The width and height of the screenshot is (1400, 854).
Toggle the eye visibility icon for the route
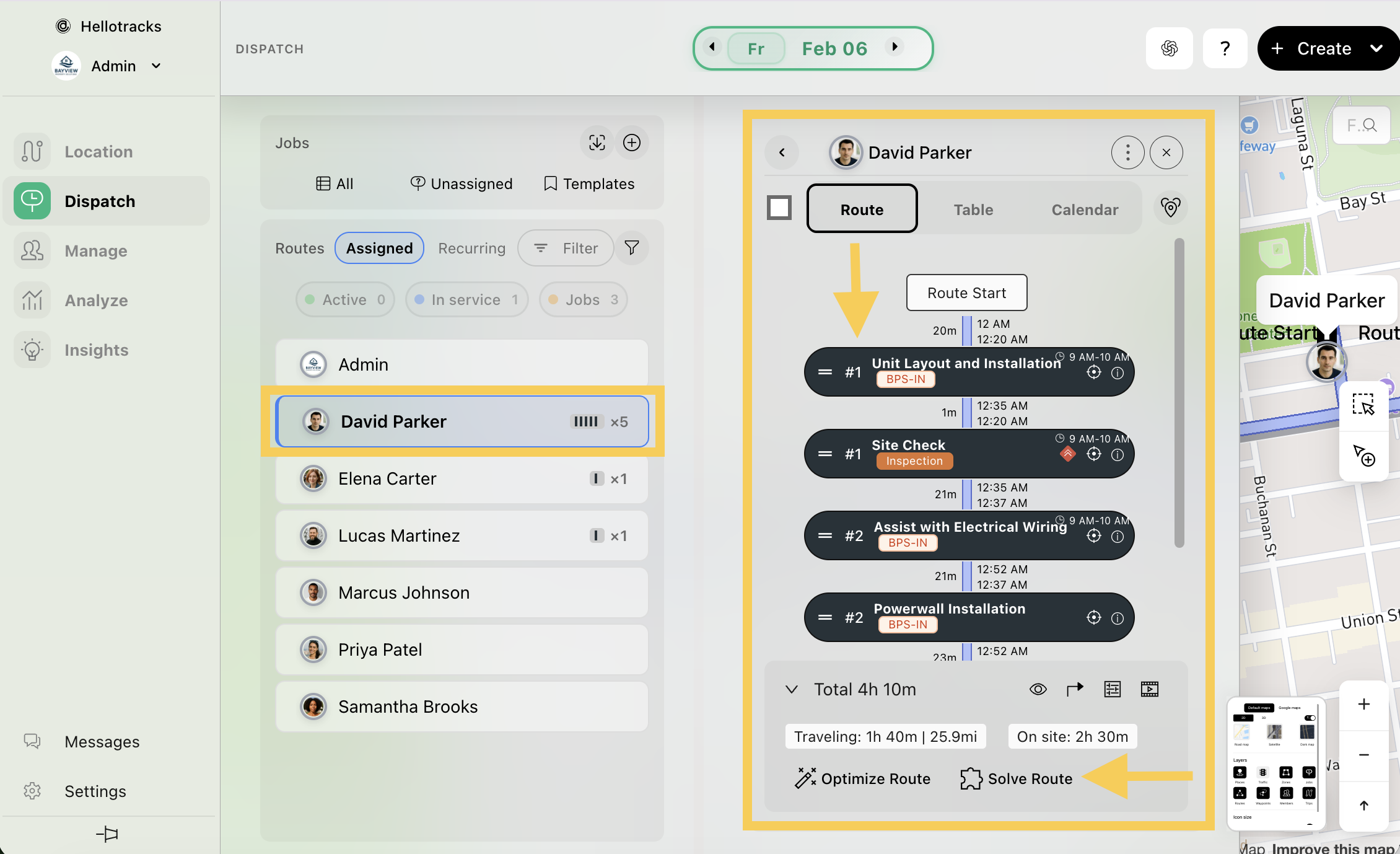1038,689
